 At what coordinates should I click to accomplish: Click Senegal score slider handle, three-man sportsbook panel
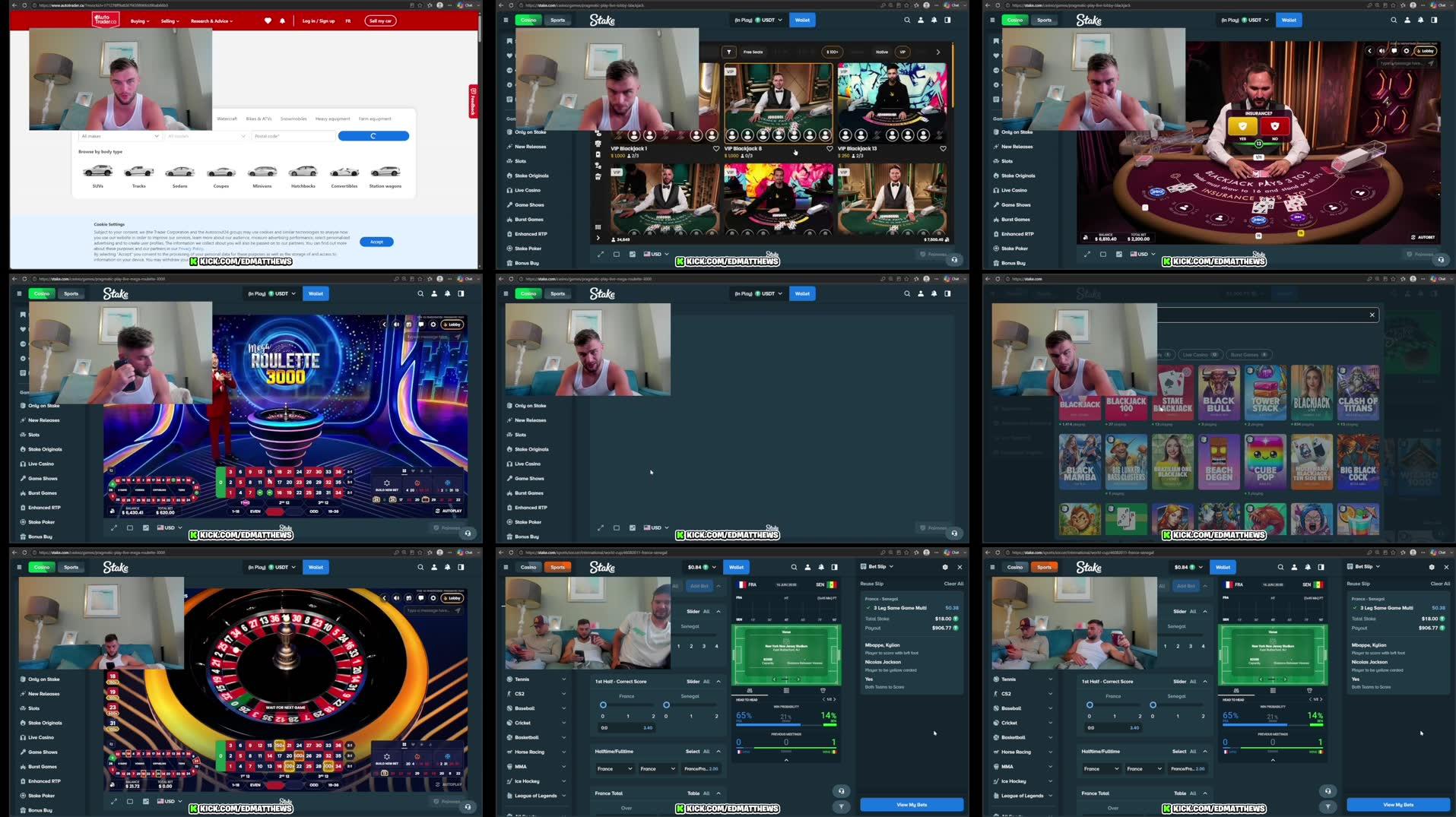click(666, 705)
